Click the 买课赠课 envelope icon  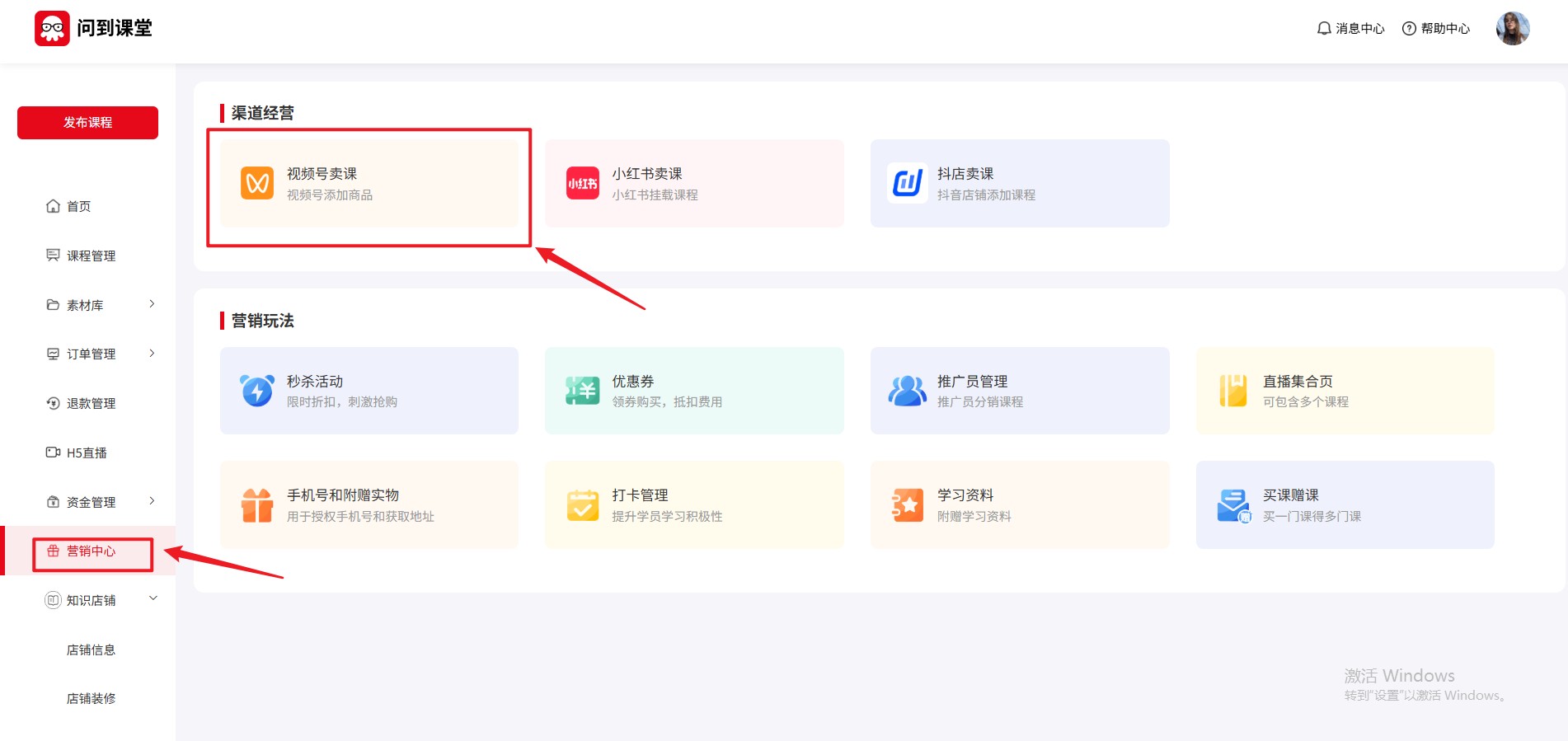1234,505
